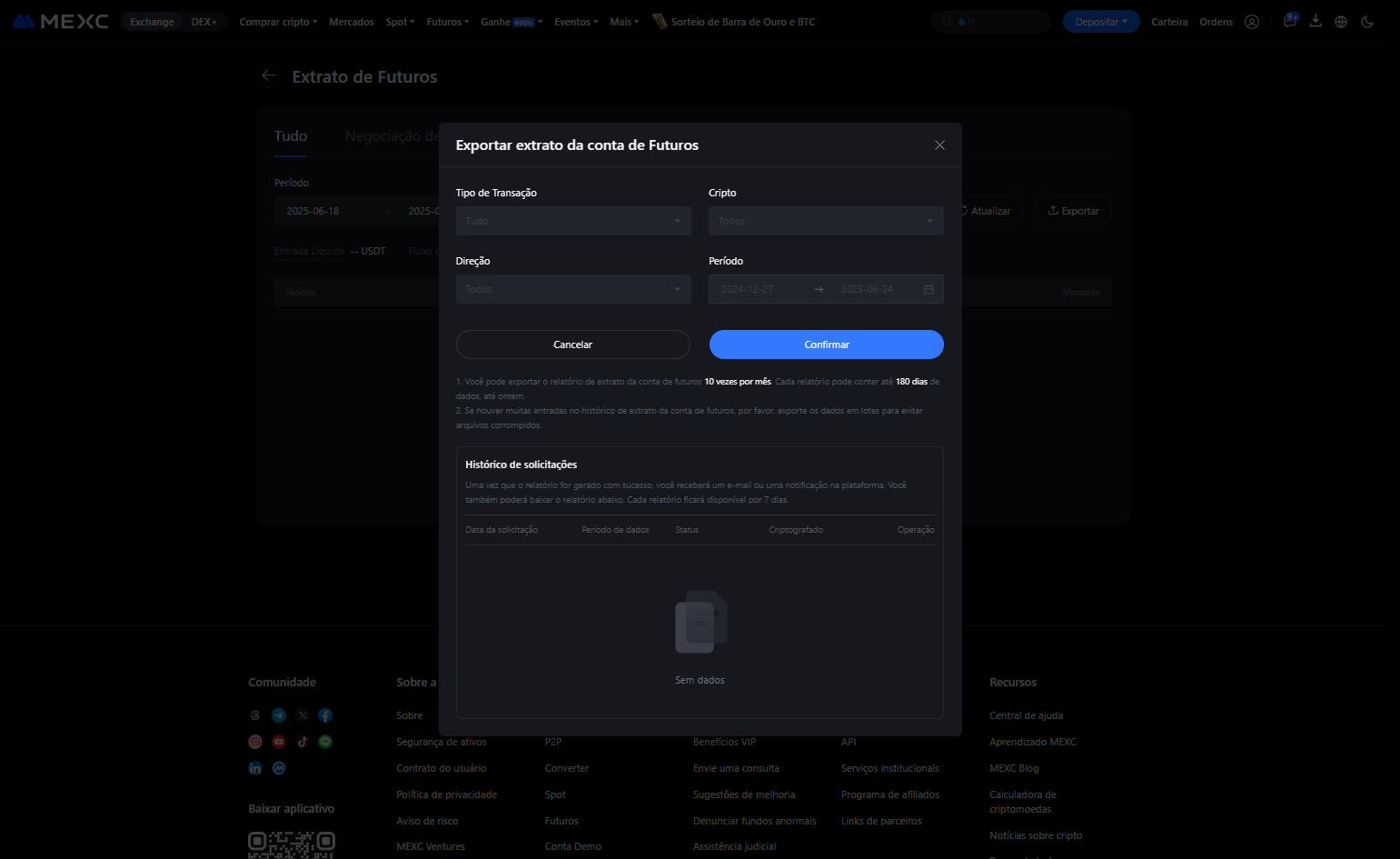
Task: Open the Ordens link
Action: tap(1216, 22)
